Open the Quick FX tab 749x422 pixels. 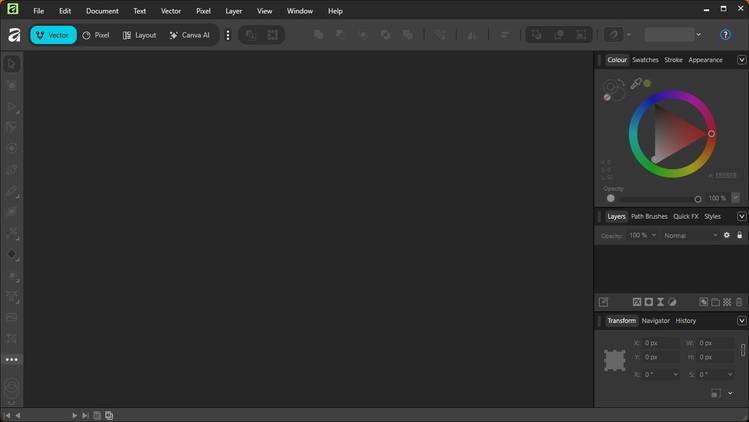(685, 216)
